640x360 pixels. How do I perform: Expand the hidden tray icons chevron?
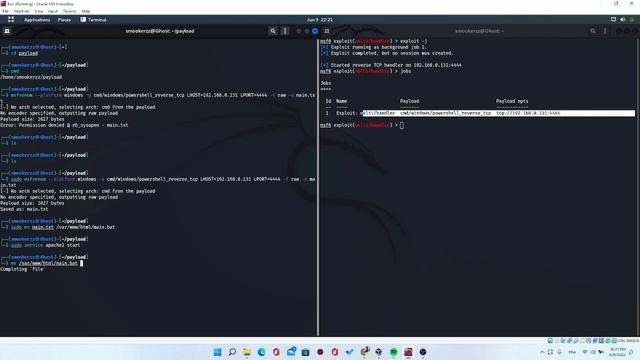point(542,352)
